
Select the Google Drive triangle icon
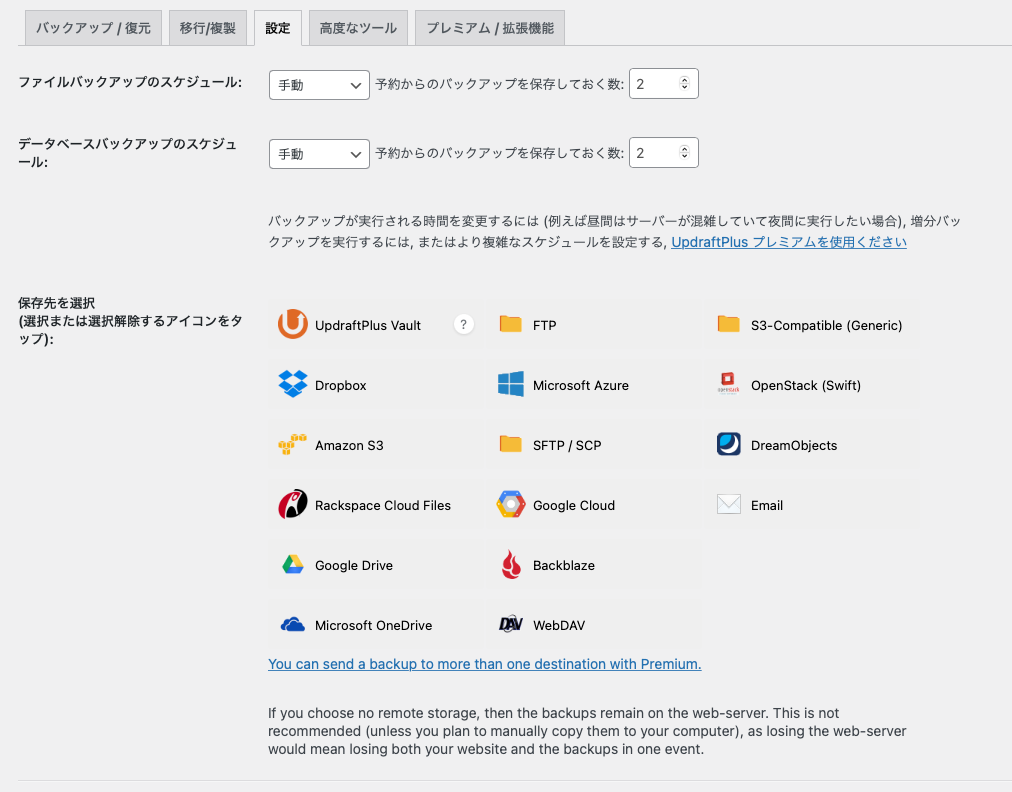292,565
